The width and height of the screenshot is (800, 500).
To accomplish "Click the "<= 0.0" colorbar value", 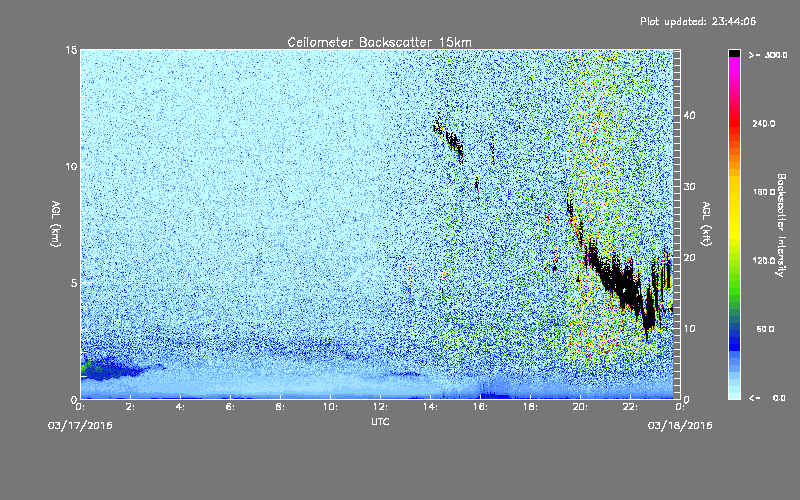I will [767, 398].
